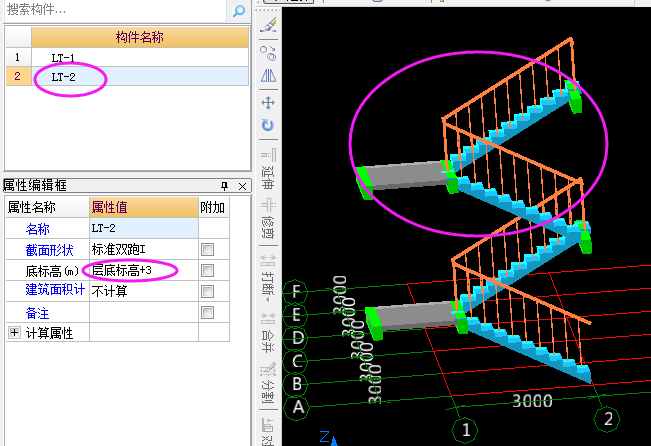
Task: Toggle the 备注 附加 checkbox
Action: [207, 312]
